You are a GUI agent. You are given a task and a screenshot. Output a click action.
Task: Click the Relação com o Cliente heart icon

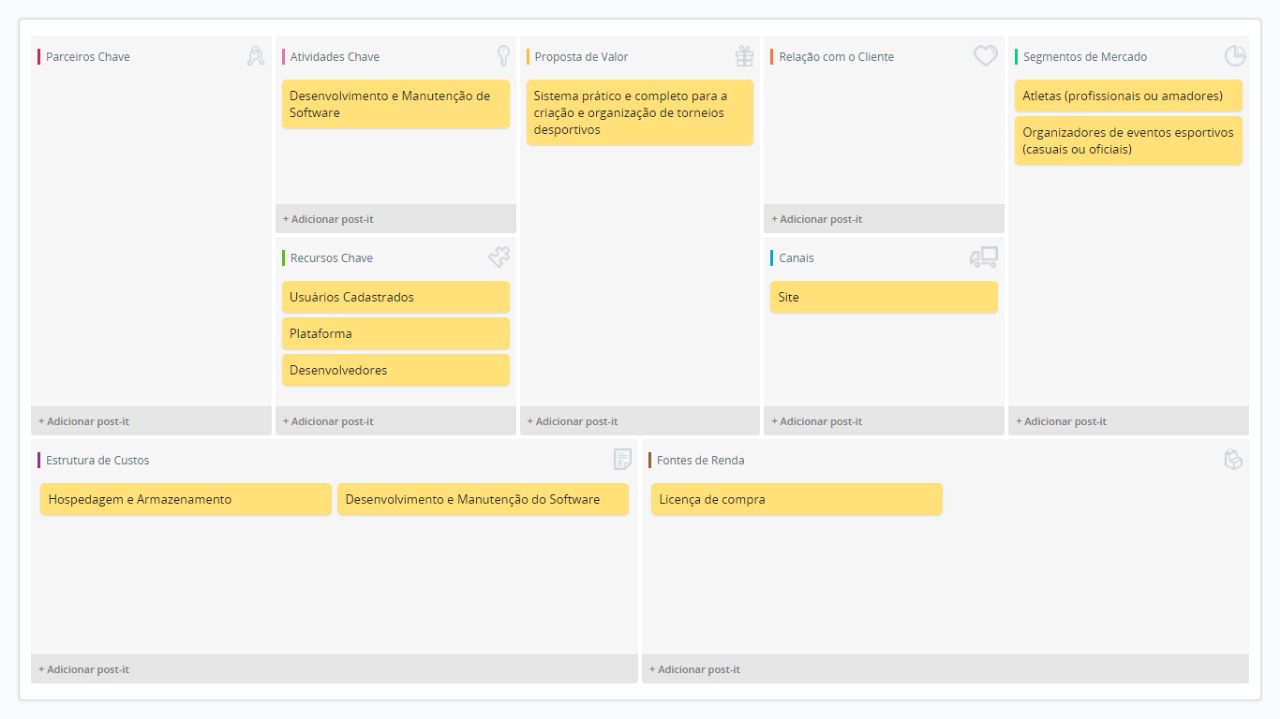click(985, 57)
